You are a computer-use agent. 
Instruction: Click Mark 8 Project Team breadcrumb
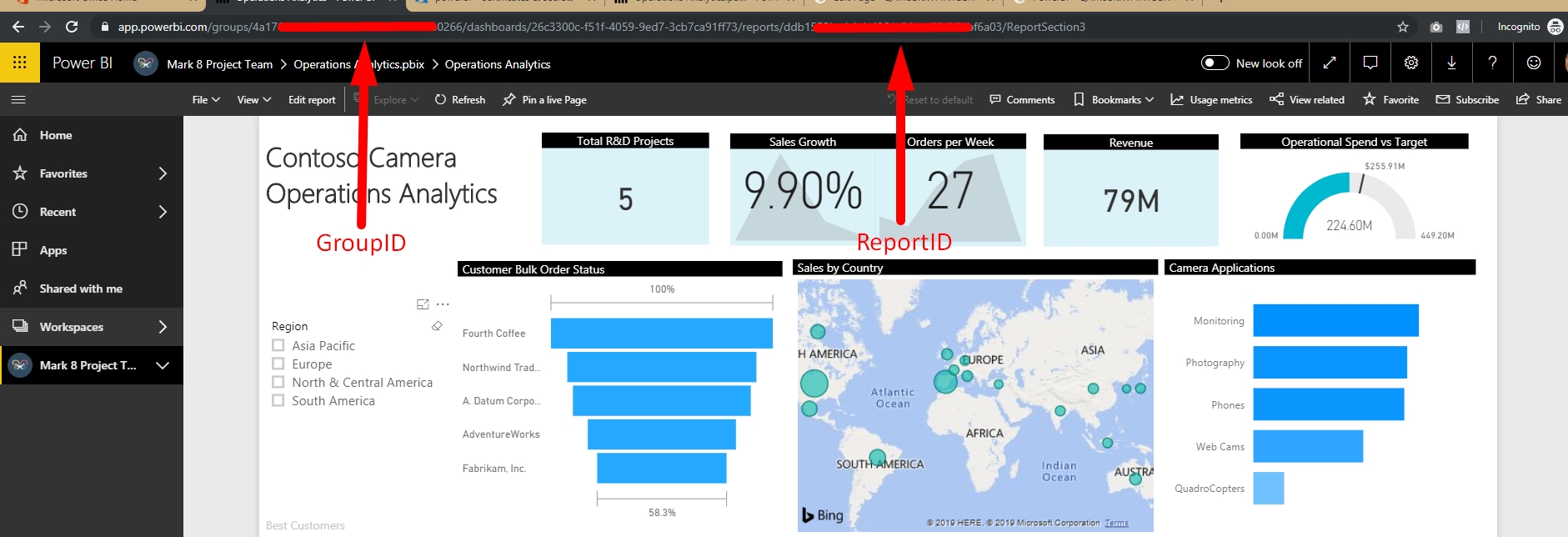click(x=219, y=64)
